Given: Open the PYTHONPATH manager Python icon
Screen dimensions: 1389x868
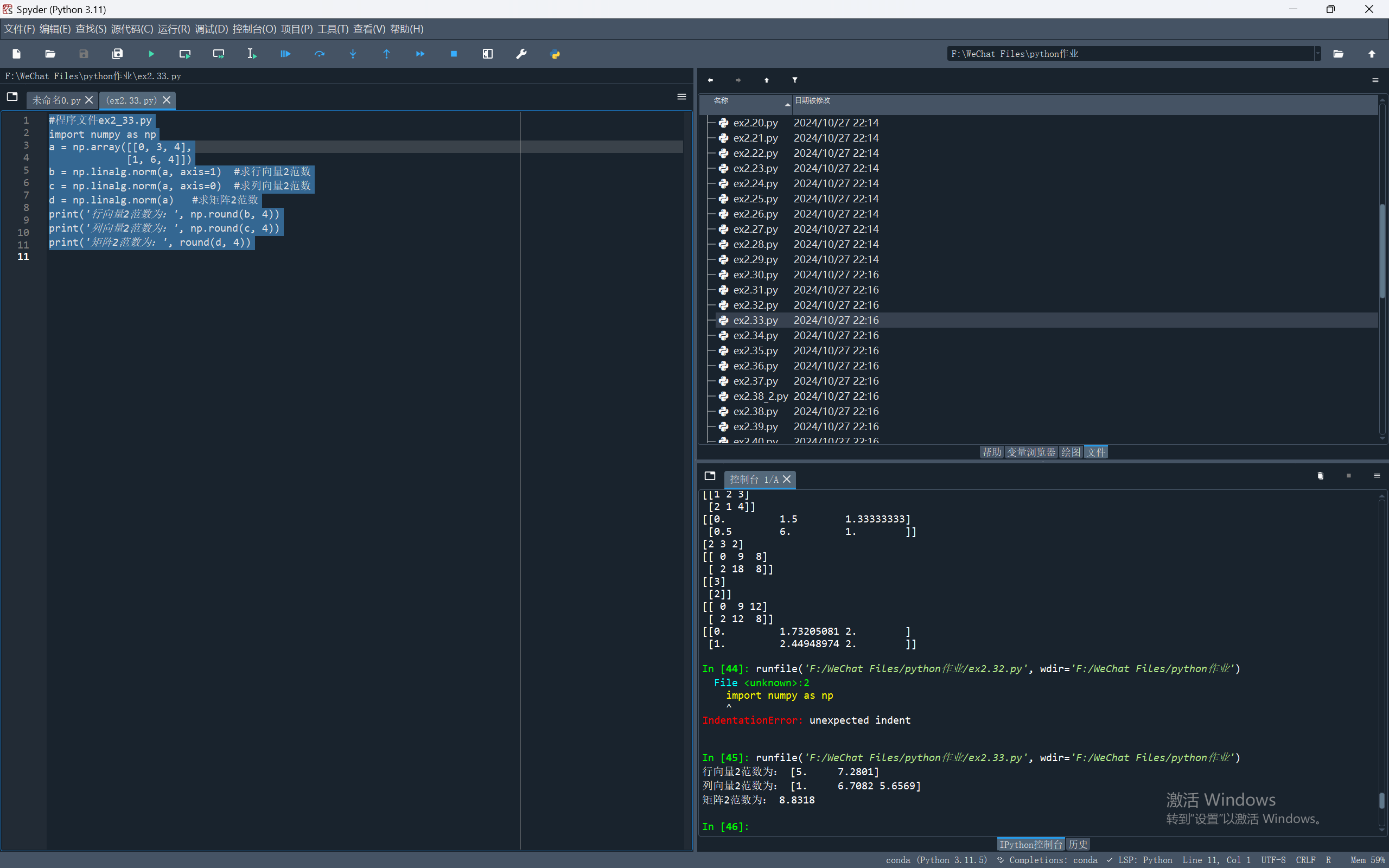Looking at the screenshot, I should [x=555, y=54].
